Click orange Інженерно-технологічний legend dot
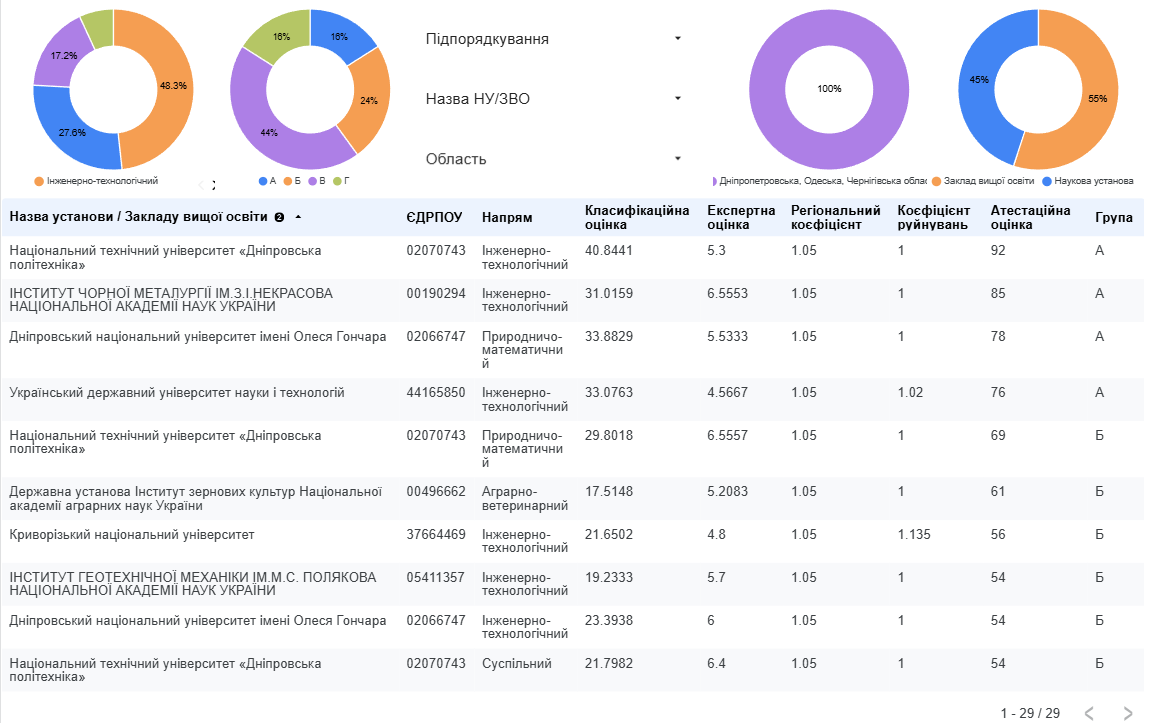Screen dimensions: 1149x723 point(39,181)
